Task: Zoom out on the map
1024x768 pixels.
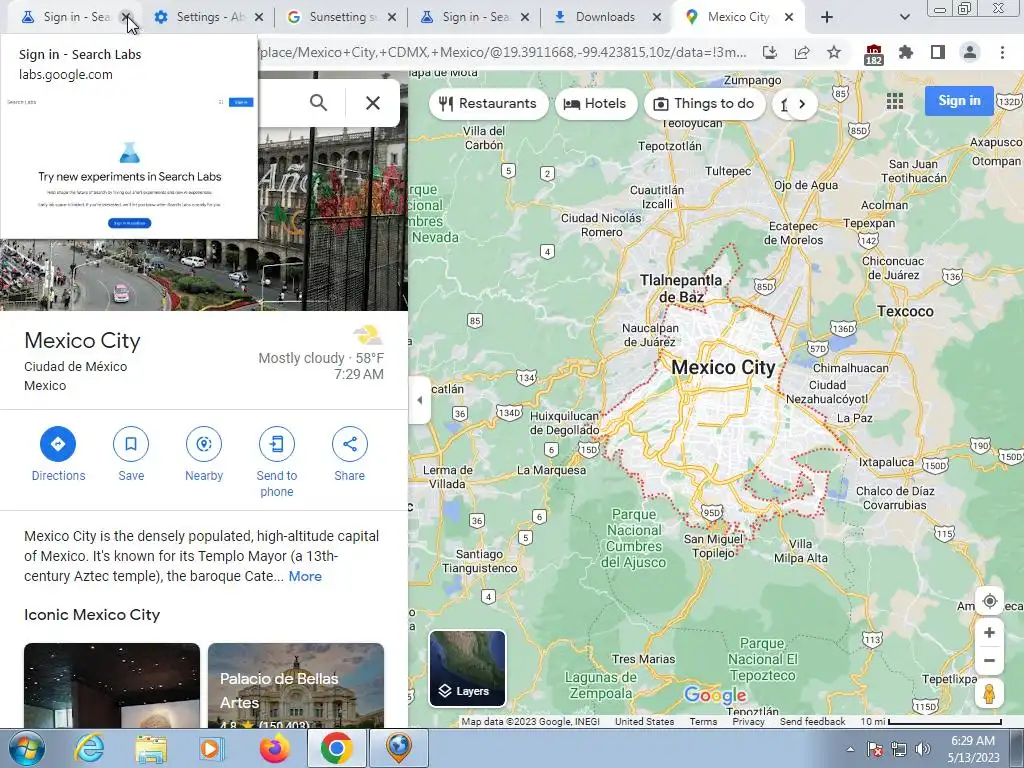Action: pos(989,660)
